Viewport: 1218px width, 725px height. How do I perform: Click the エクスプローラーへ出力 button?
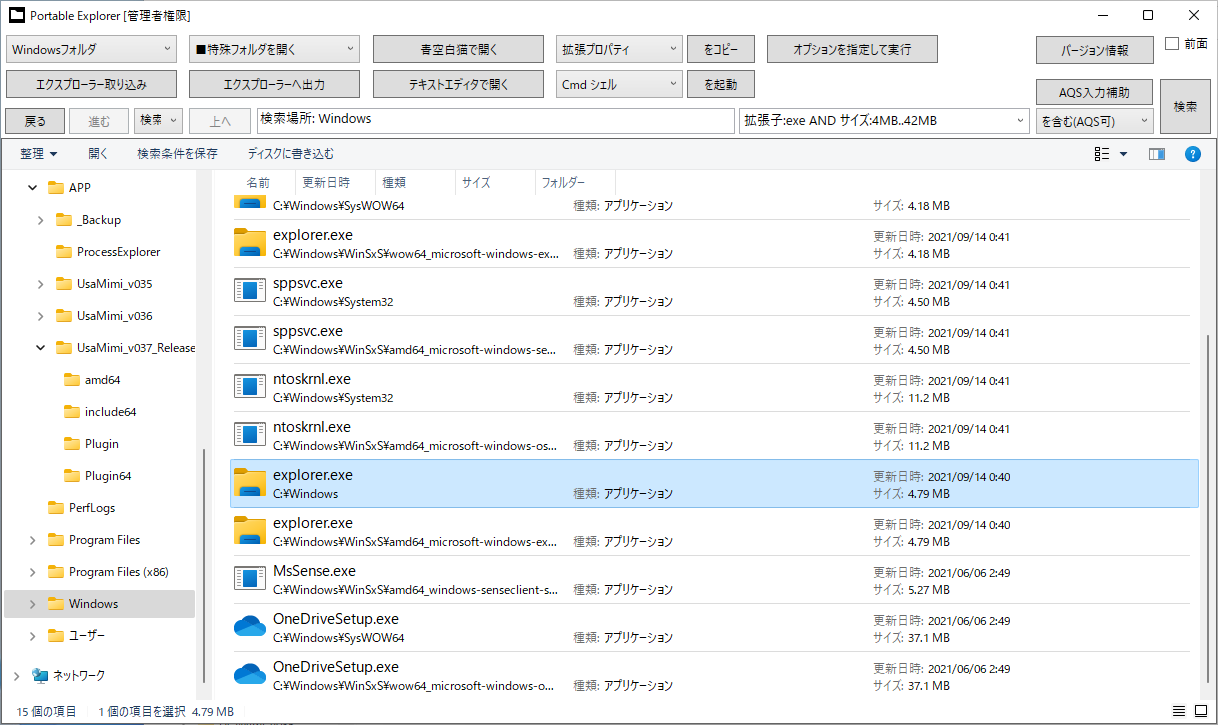click(274, 85)
